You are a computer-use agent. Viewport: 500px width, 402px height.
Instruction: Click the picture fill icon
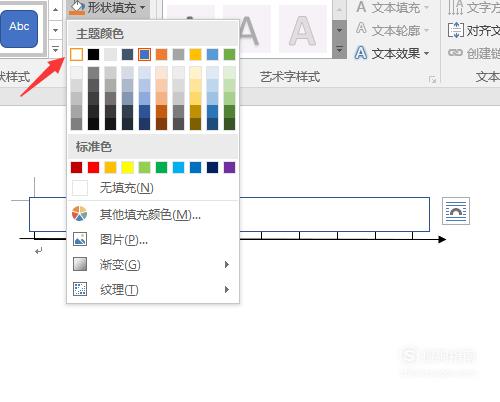[80, 239]
